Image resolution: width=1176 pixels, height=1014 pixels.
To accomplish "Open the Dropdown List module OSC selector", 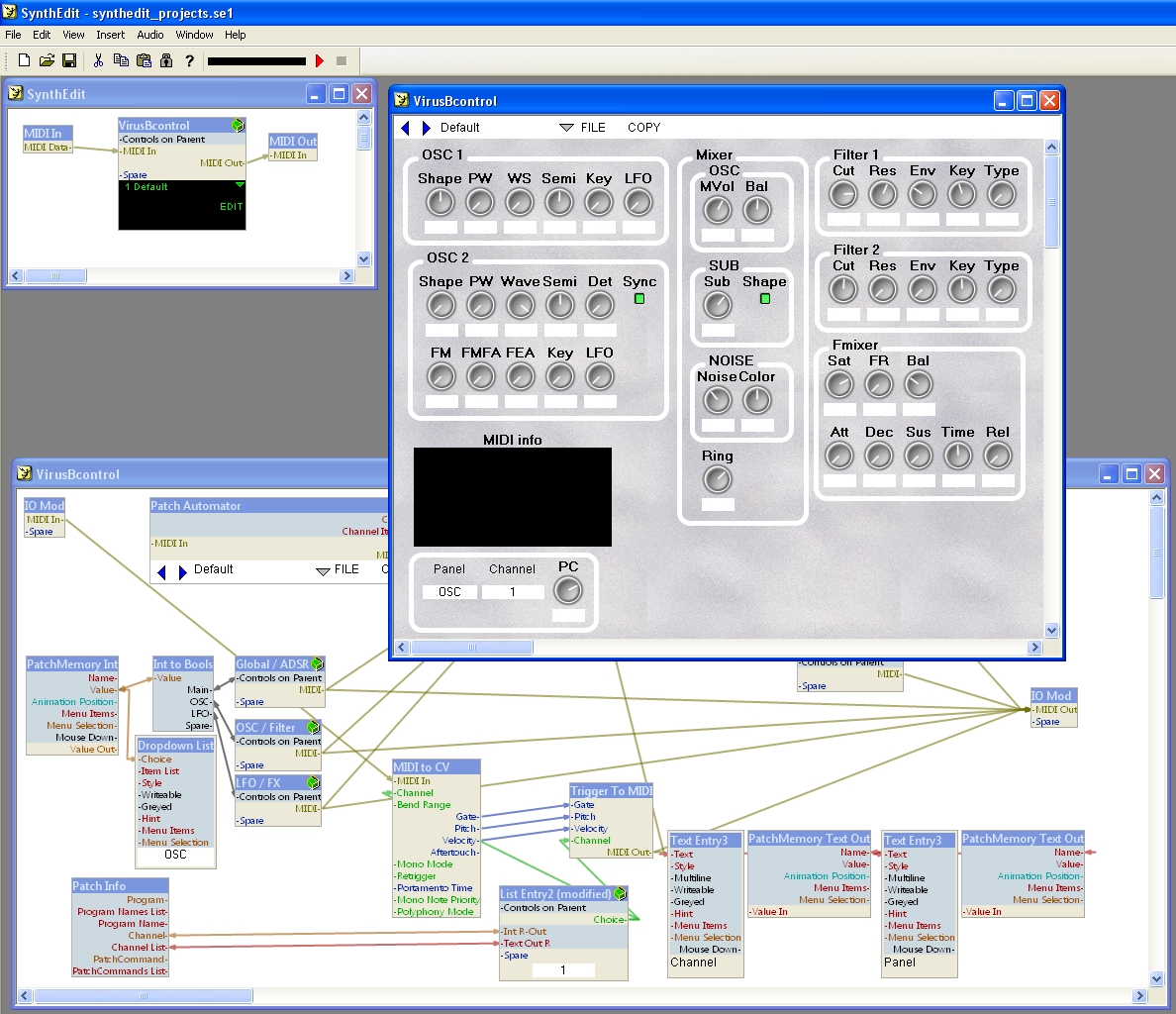I will point(175,855).
